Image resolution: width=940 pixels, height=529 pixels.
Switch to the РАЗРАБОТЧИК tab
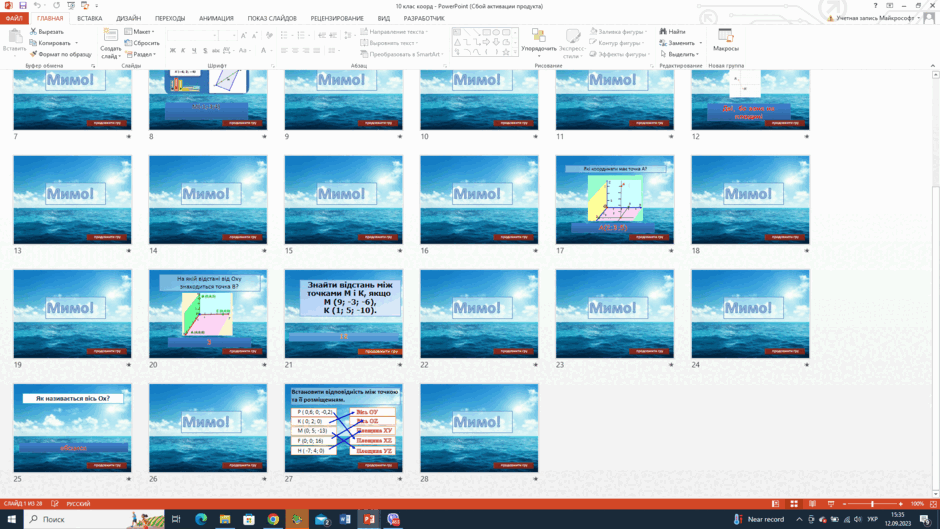pyautogui.click(x=424, y=19)
